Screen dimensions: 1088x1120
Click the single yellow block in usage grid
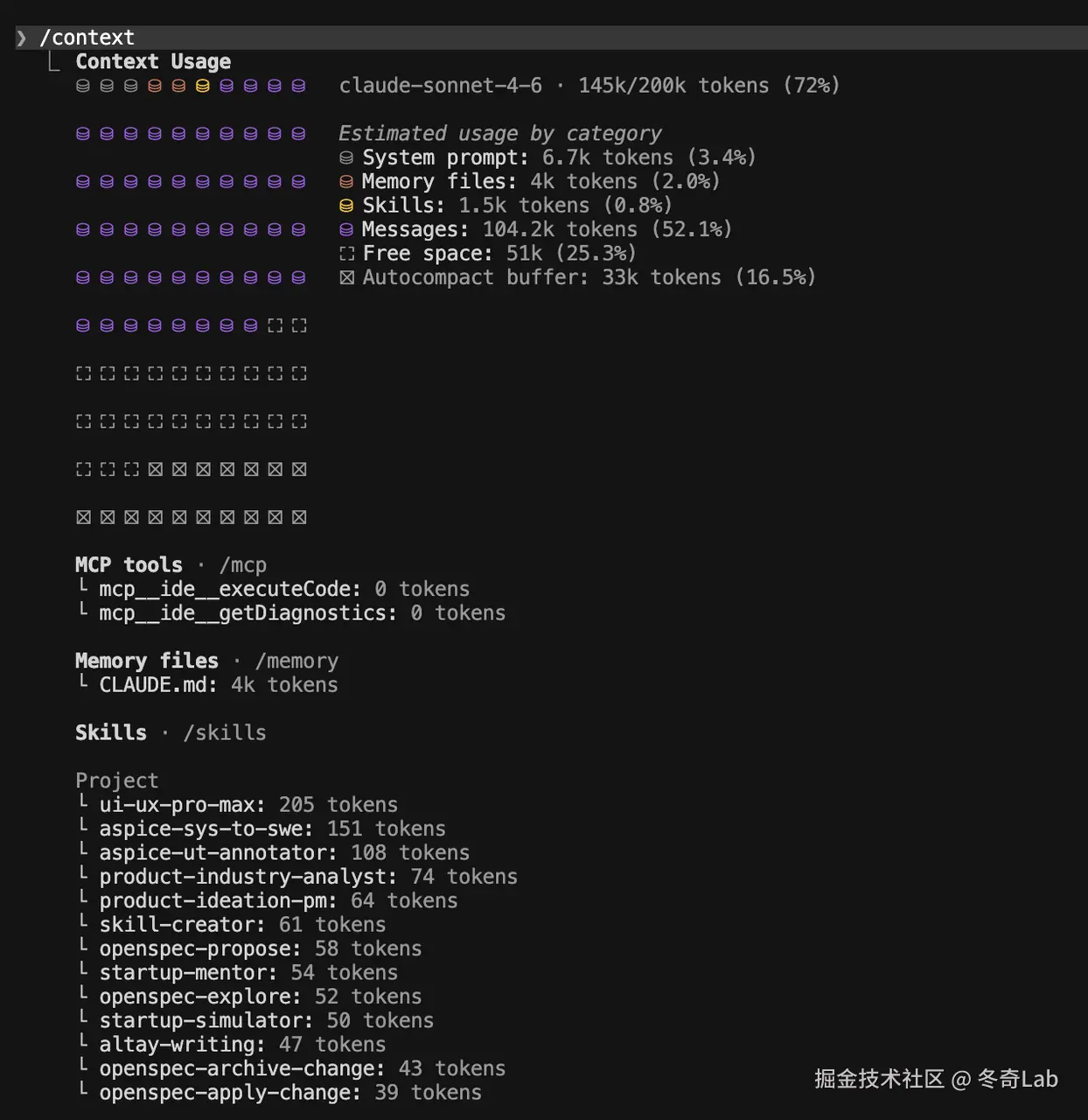tap(202, 86)
